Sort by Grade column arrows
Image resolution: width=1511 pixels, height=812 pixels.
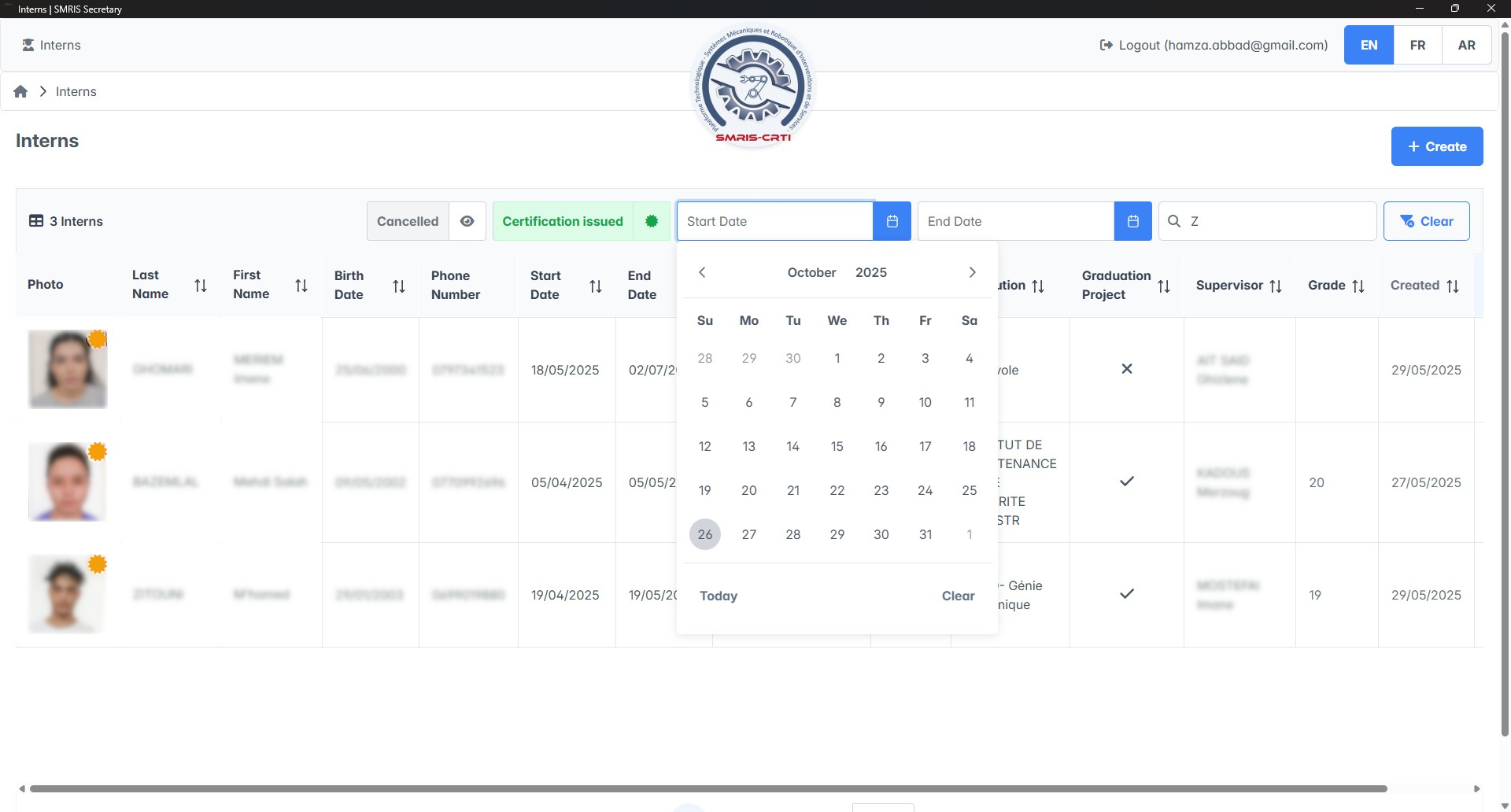coord(1358,286)
